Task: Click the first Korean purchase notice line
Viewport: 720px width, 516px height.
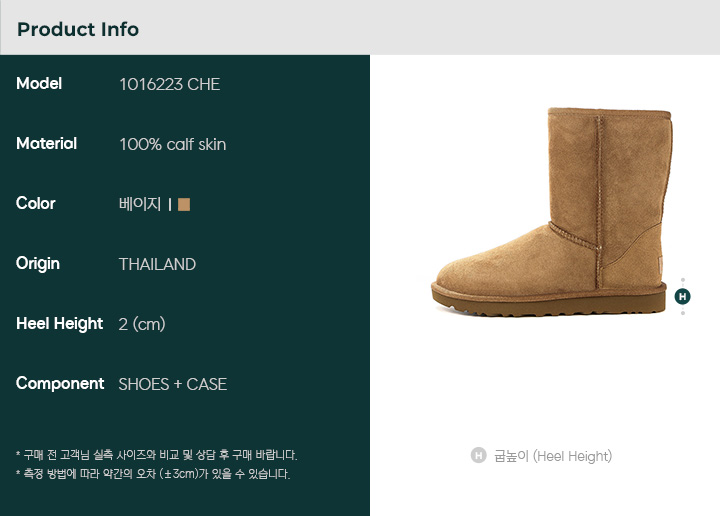Action: (x=157, y=455)
